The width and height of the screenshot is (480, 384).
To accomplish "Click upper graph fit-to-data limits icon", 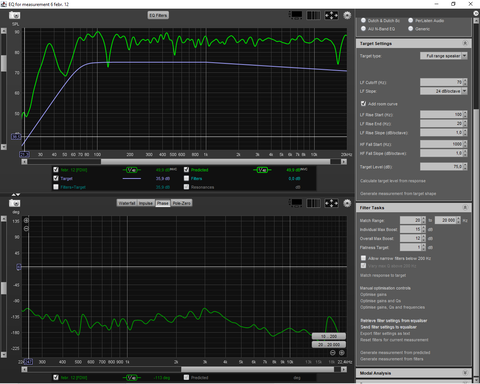I will (331, 15).
